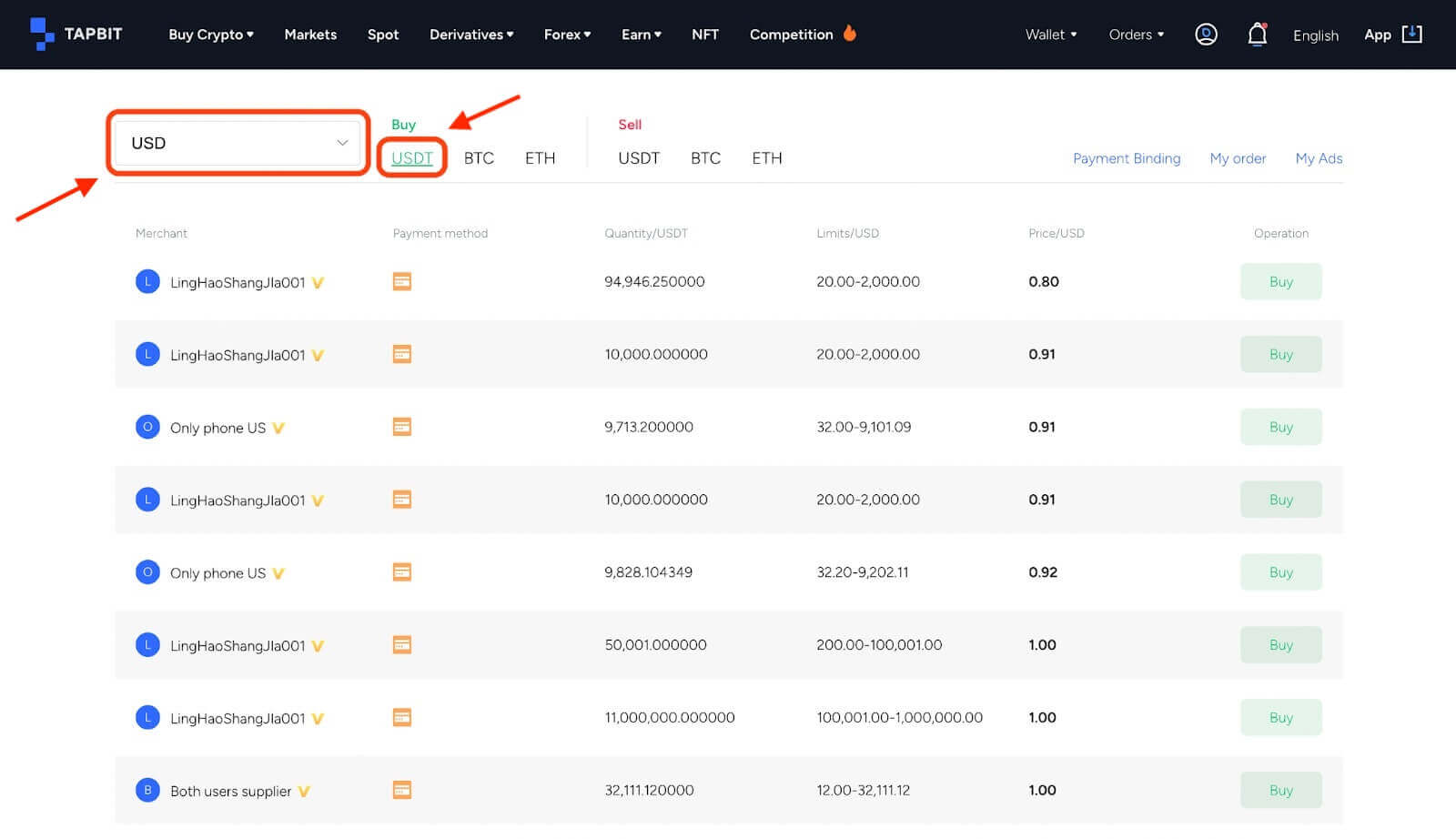The width and height of the screenshot is (1456, 839).
Task: Open My Ads page
Action: tap(1319, 157)
